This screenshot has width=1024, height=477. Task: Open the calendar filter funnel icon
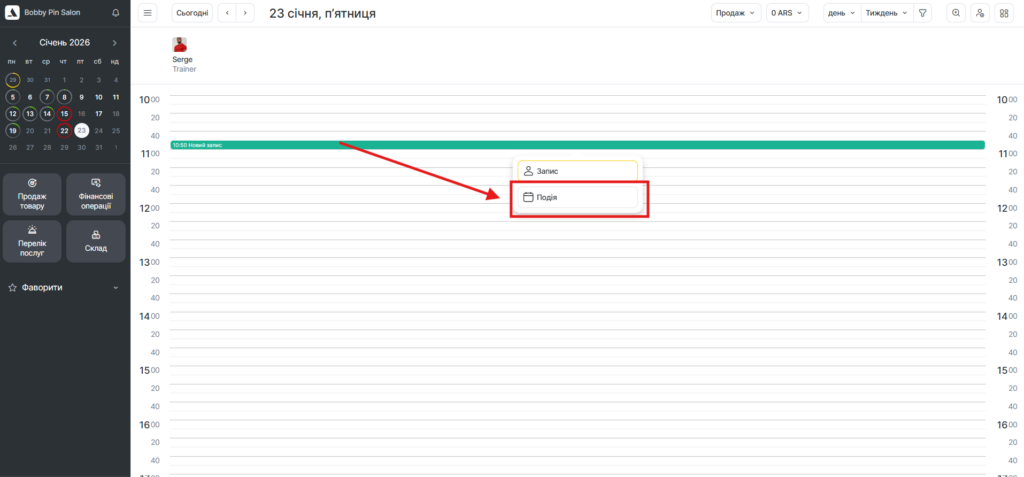click(922, 13)
